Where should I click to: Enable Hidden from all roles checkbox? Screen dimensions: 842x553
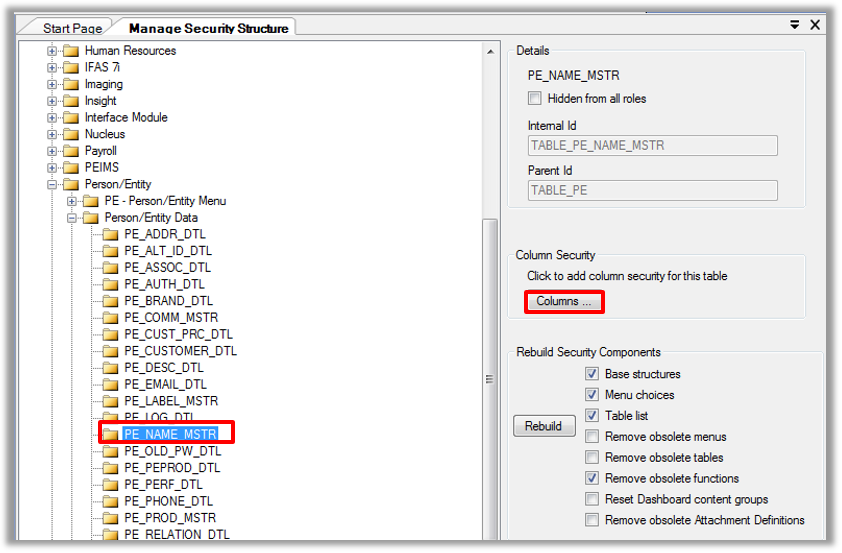point(535,99)
